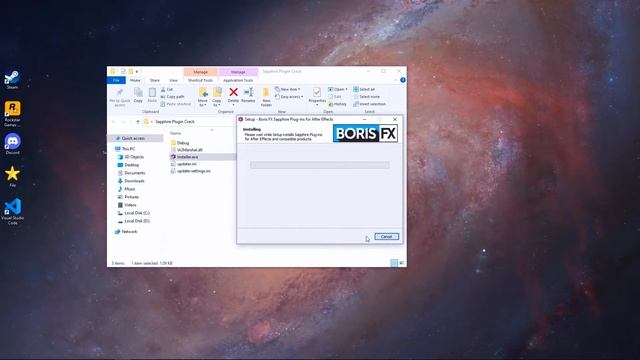The height and width of the screenshot is (360, 640).
Task: Open Music in navigation pane
Action: [129, 189]
